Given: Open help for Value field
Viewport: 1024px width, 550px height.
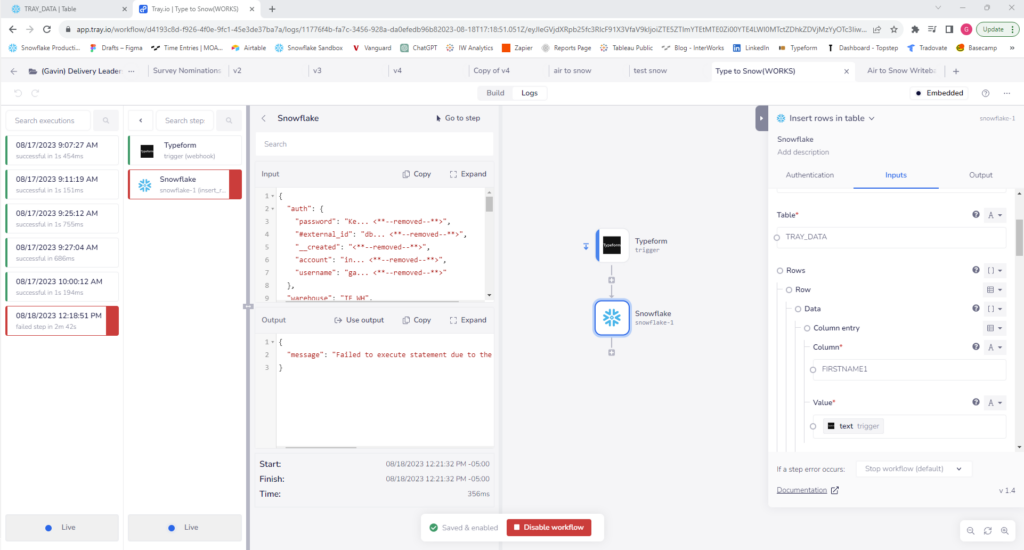Looking at the screenshot, I should click(976, 402).
